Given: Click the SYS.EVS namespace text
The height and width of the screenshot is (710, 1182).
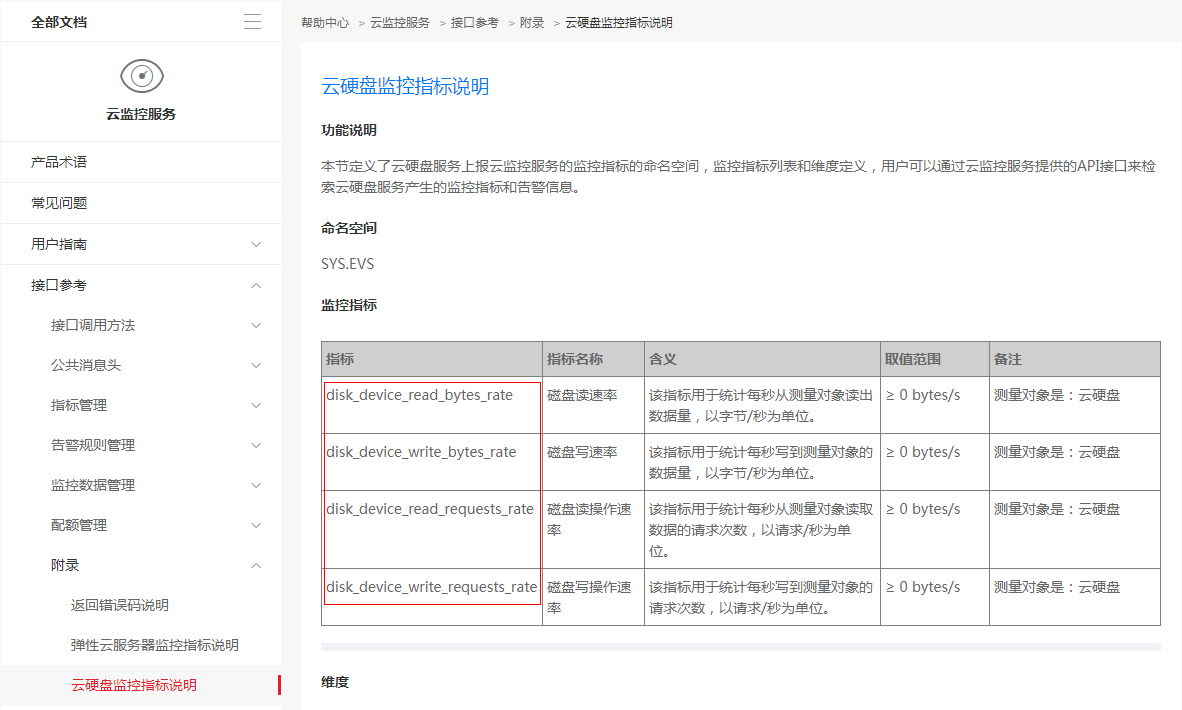Looking at the screenshot, I should point(348,264).
